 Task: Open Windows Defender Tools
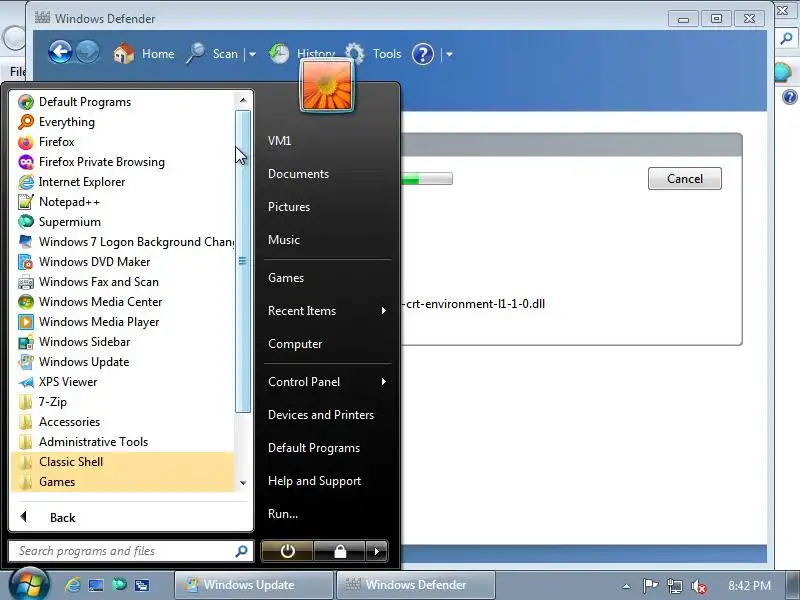(x=373, y=54)
